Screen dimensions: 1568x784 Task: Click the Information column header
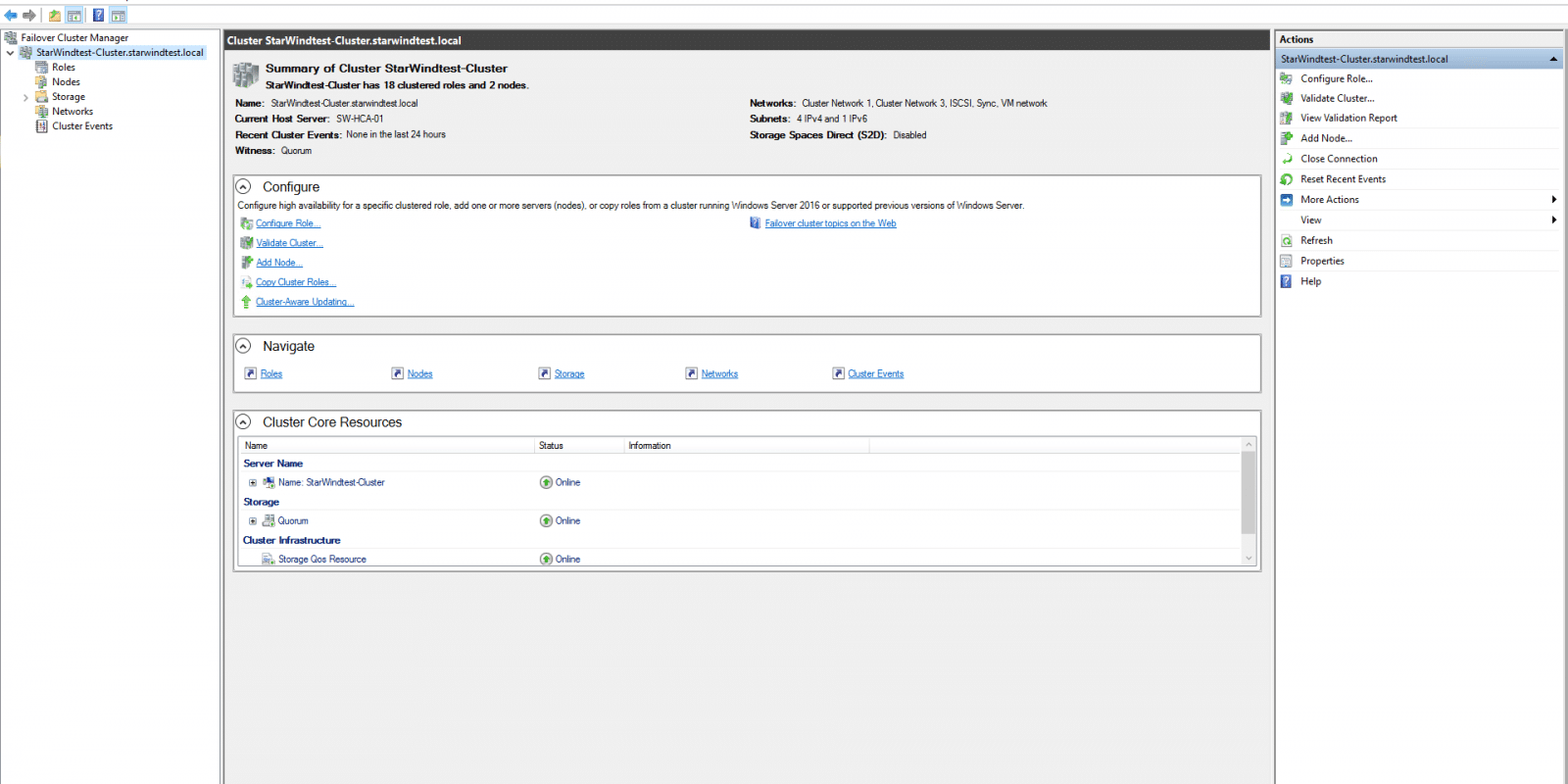[x=747, y=446]
